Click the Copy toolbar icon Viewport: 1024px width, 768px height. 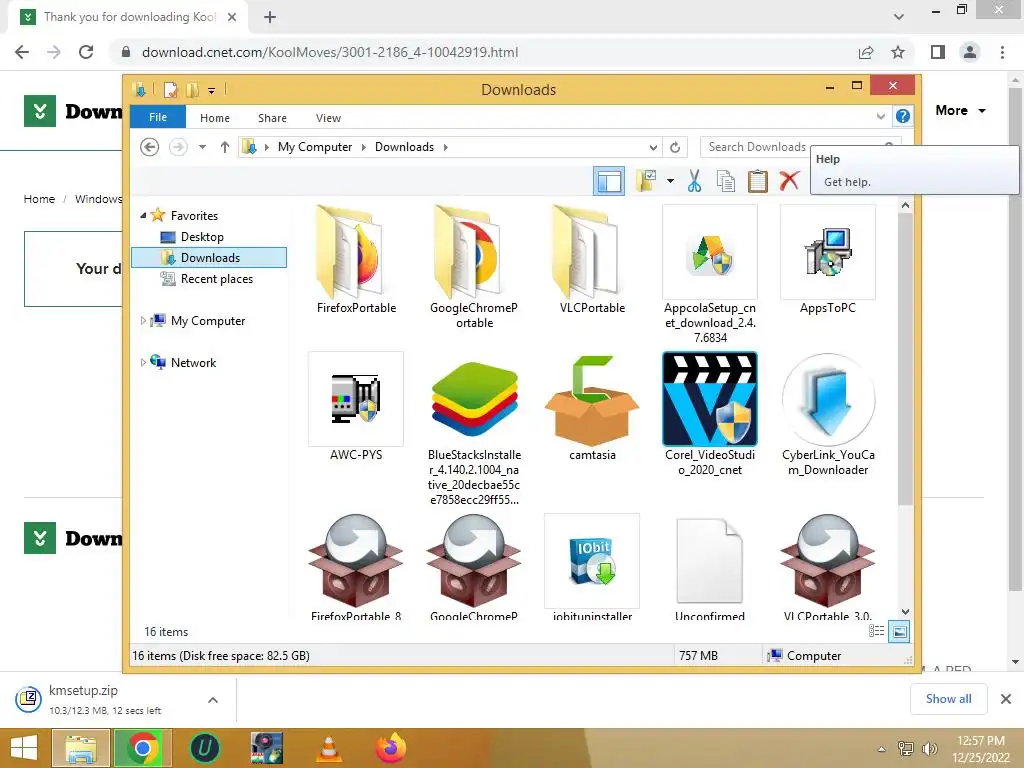pyautogui.click(x=726, y=181)
